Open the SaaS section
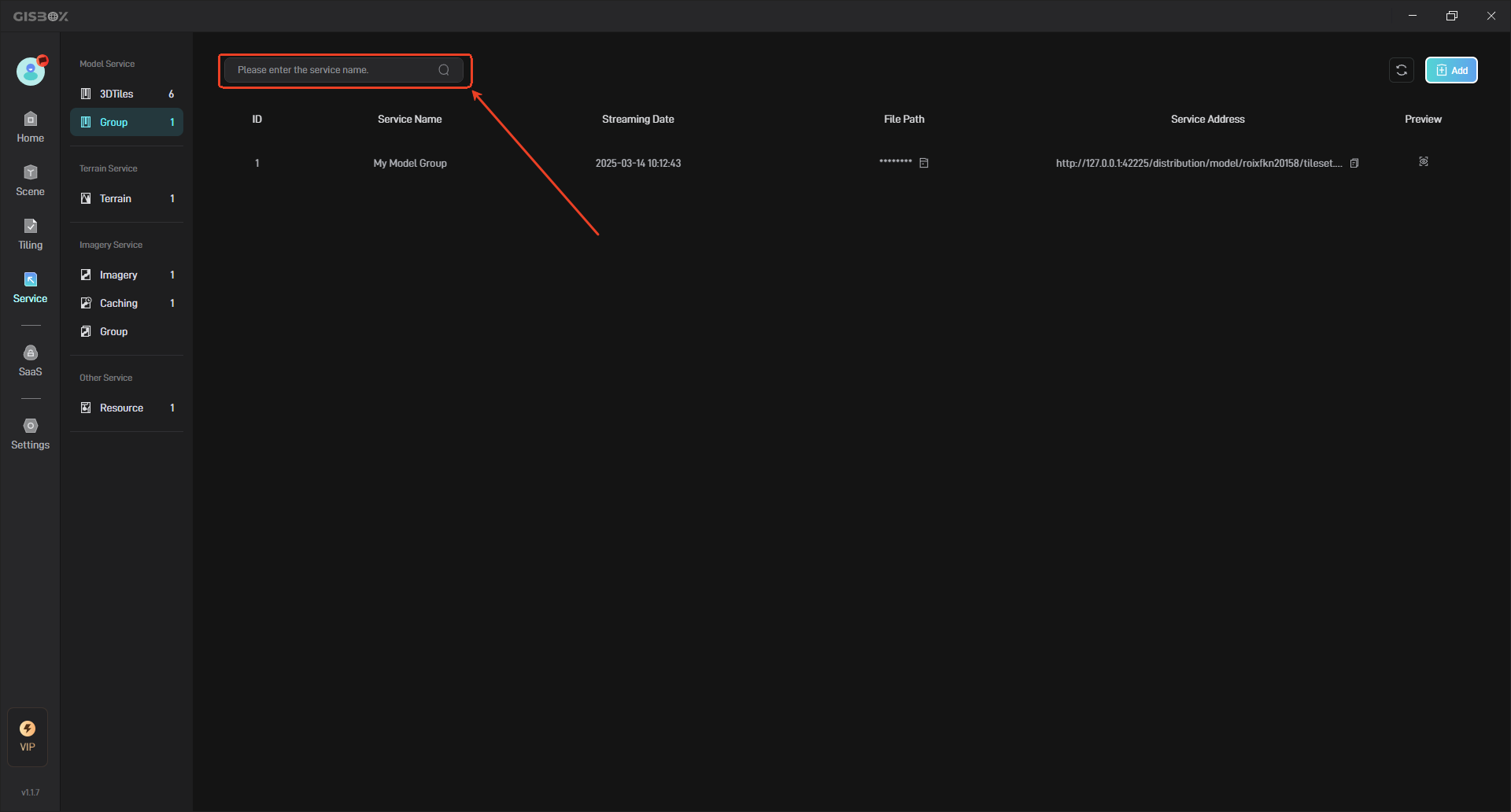Screen dimensions: 1511x812 tap(30, 361)
